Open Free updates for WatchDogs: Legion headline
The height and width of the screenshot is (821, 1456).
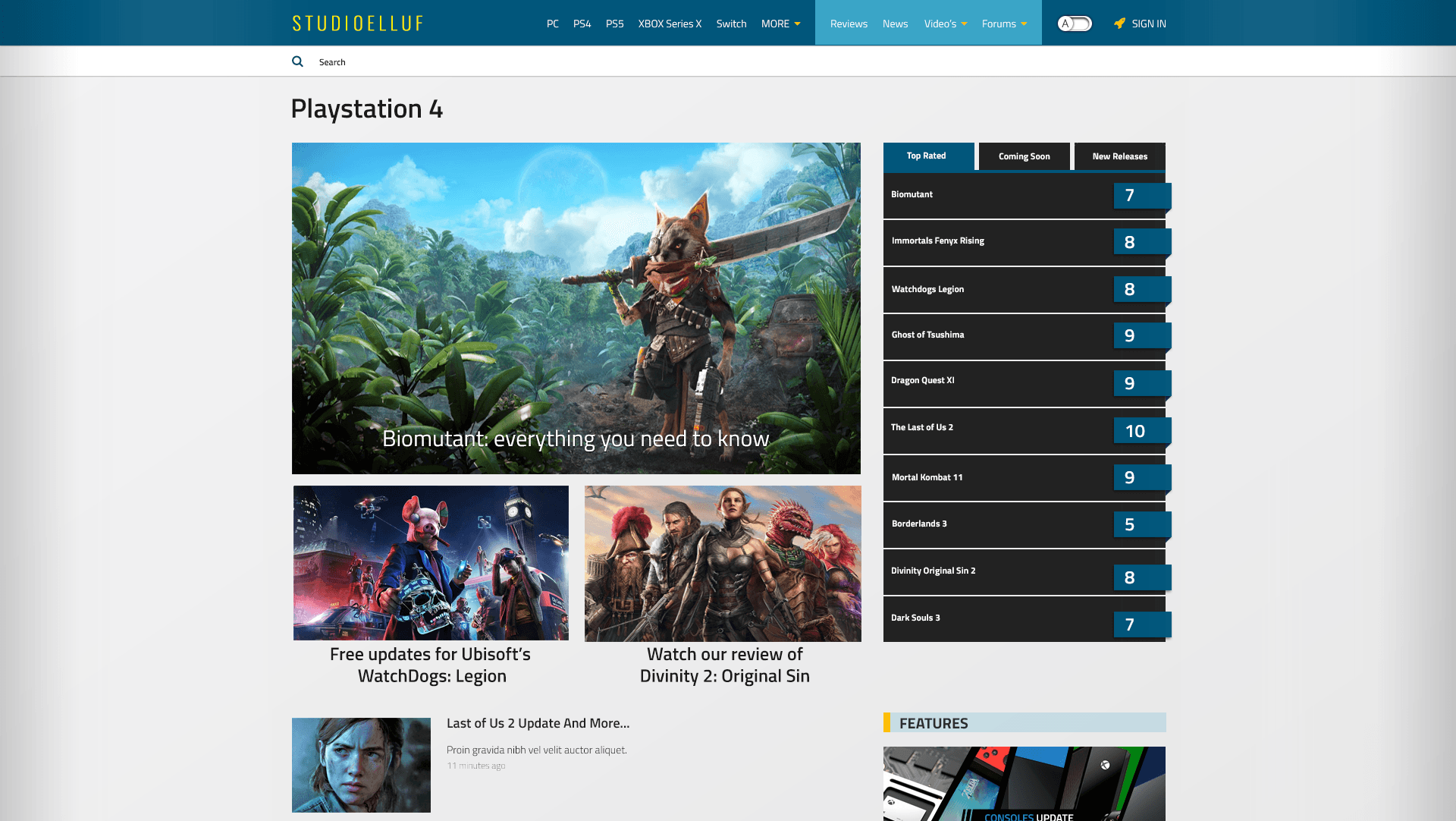(x=431, y=665)
